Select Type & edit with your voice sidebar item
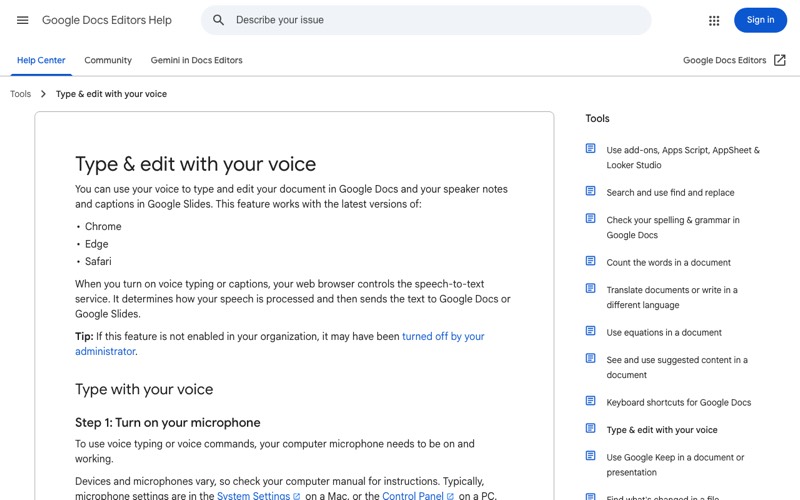Viewport: 800px width, 500px height. click(x=662, y=430)
